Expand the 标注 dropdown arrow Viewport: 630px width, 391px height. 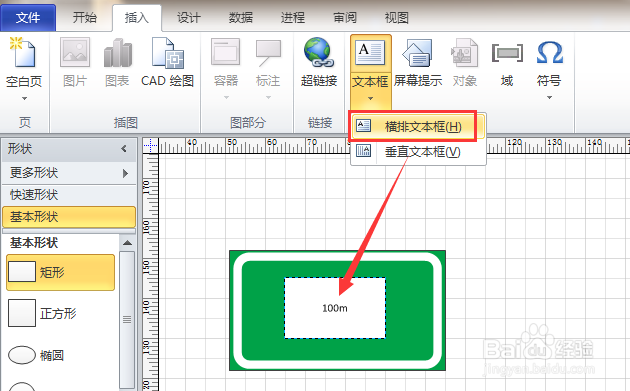268,97
